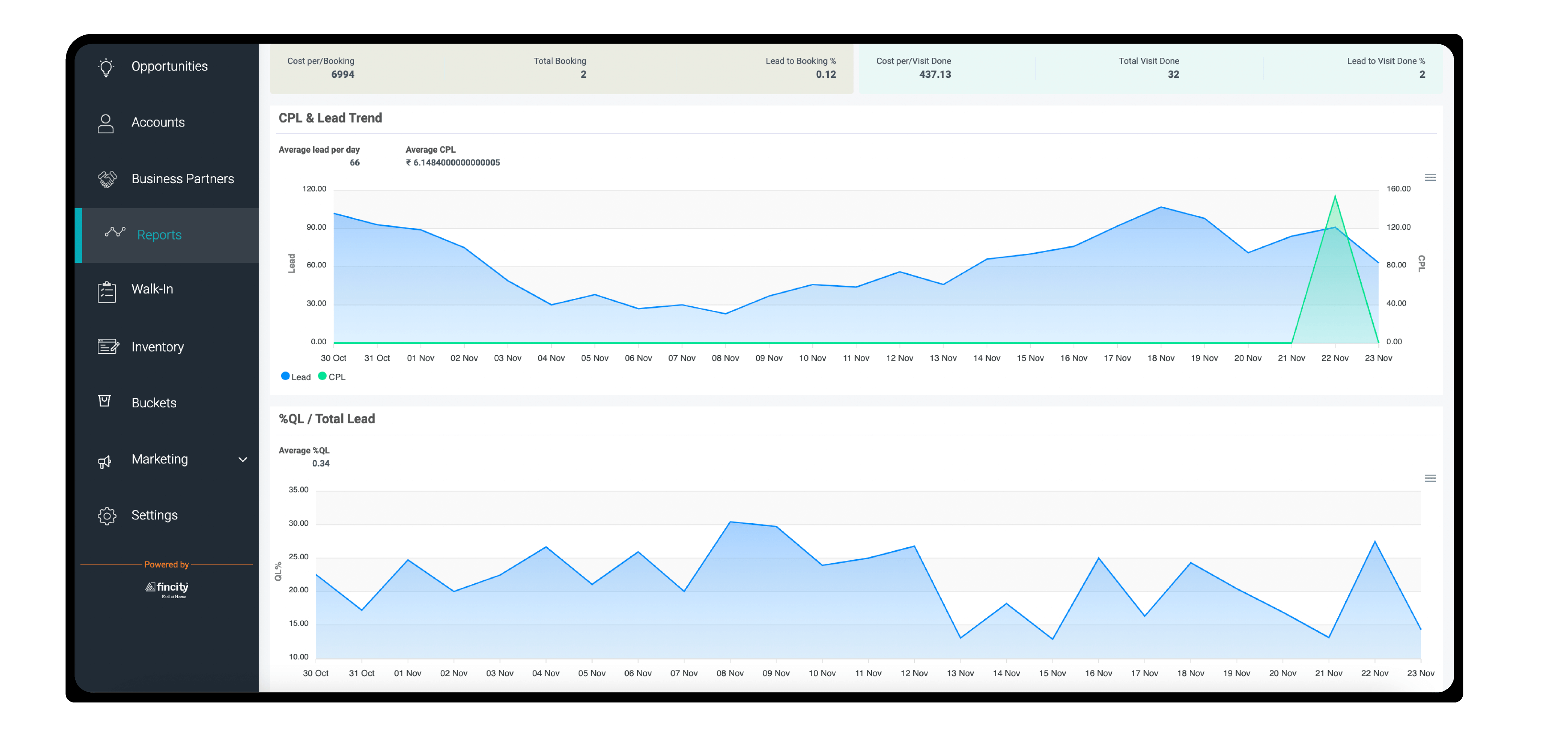The height and width of the screenshot is (737, 1568).
Task: Click Cost per/Visit Done value 437.13
Action: [935, 74]
